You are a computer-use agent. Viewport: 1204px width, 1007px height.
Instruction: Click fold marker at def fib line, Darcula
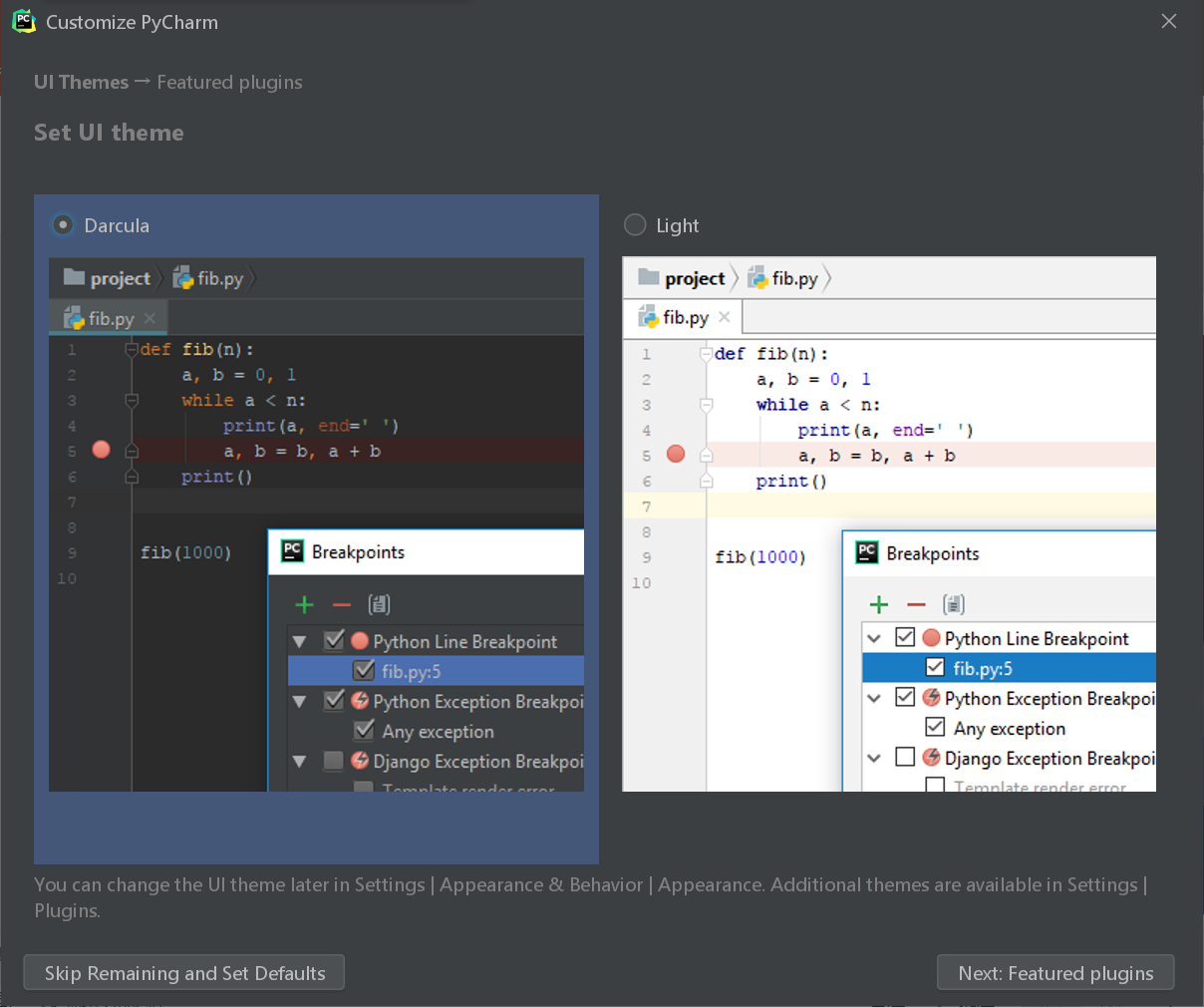(x=131, y=349)
